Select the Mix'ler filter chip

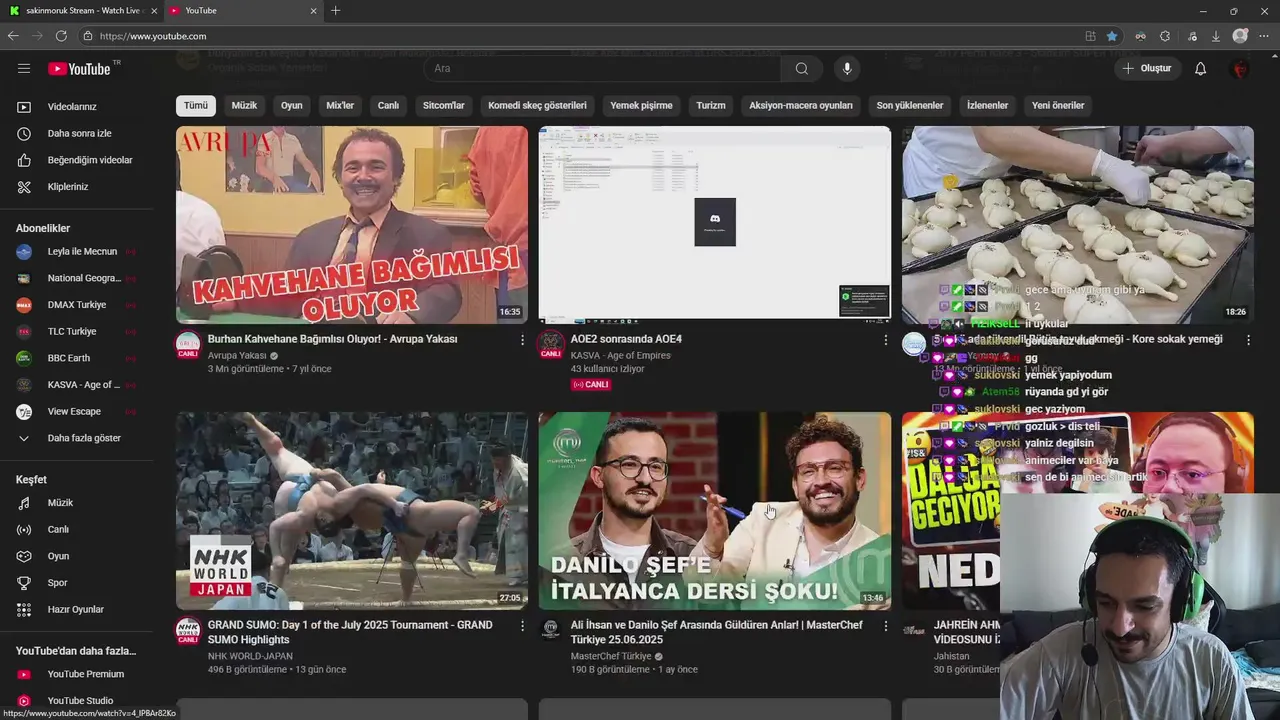[x=340, y=105]
